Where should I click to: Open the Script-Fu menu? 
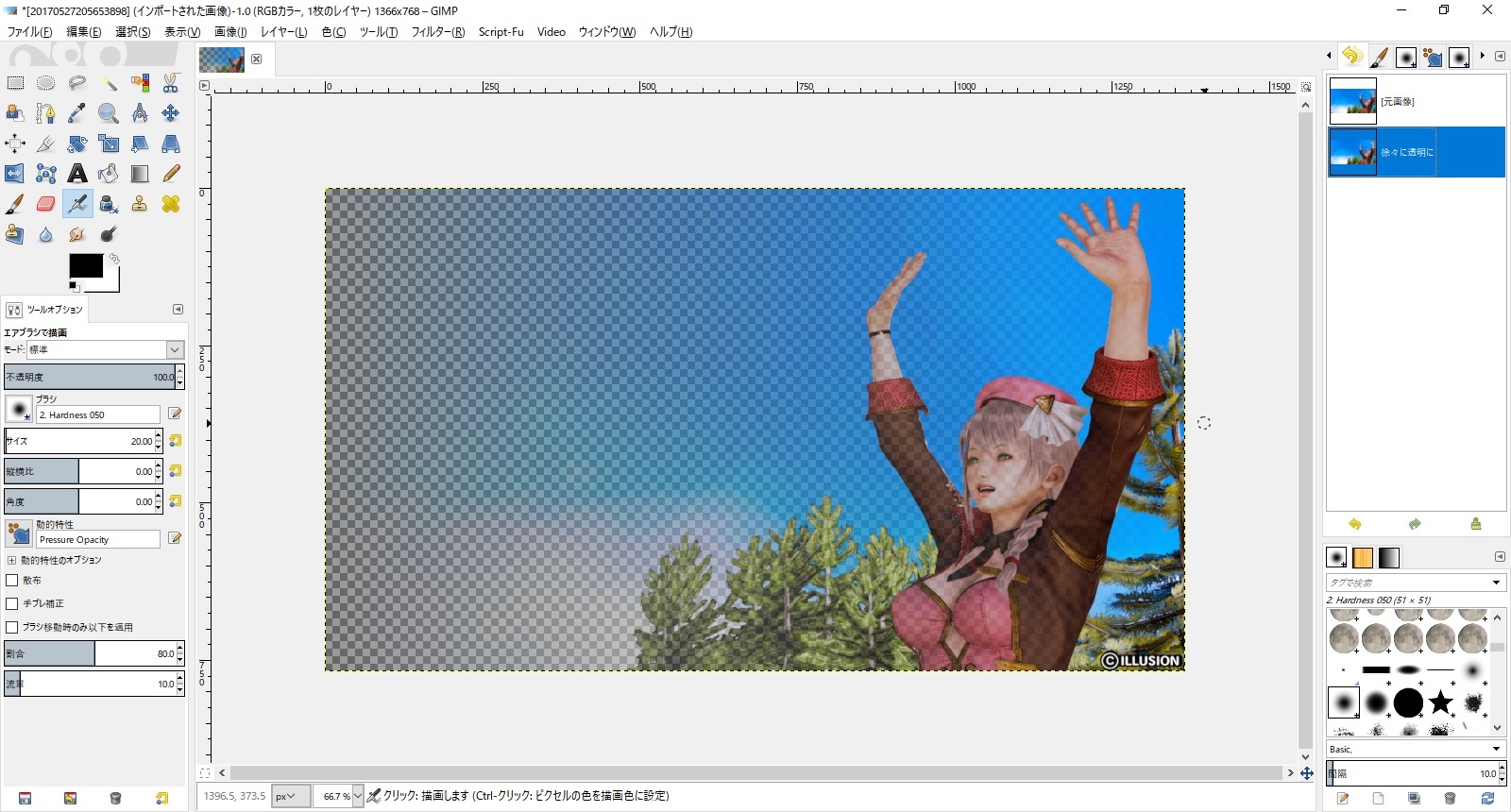[501, 32]
